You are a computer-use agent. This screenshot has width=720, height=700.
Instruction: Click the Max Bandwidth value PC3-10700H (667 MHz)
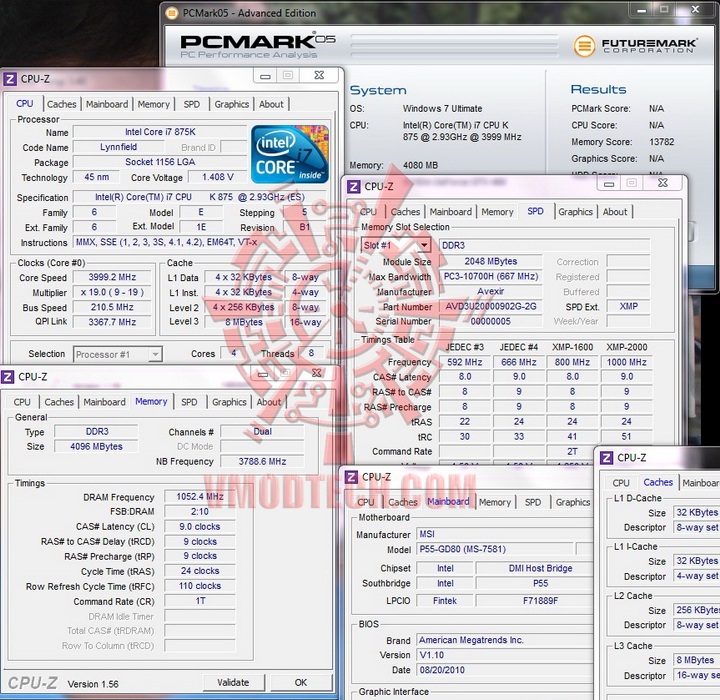pos(491,277)
